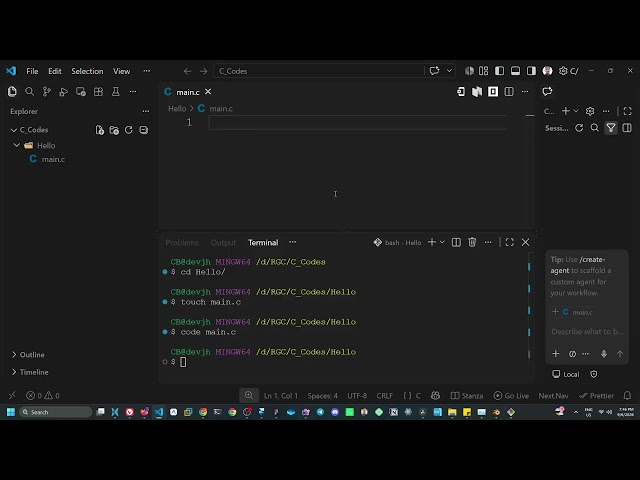The image size is (640, 480).
Task: Open the new chat dropdown arrow
Action: tap(576, 111)
